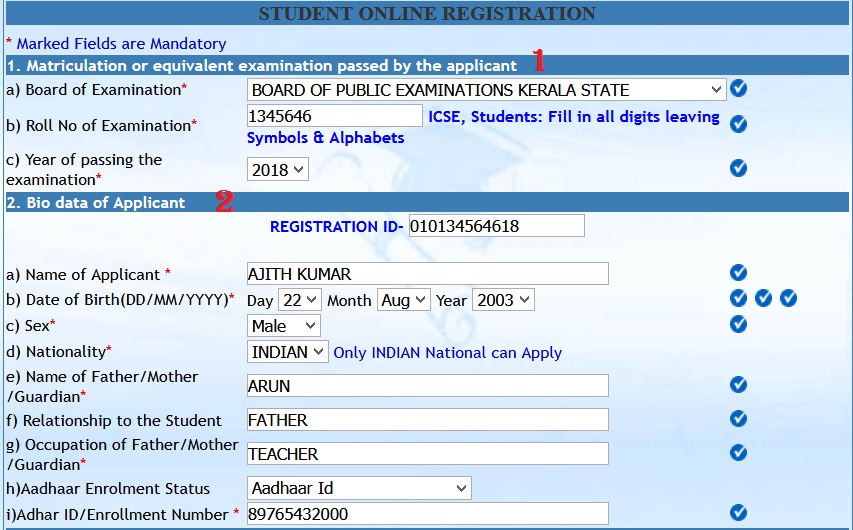Click the Relationship field containing FATHER
The width and height of the screenshot is (853, 530).
[428, 420]
